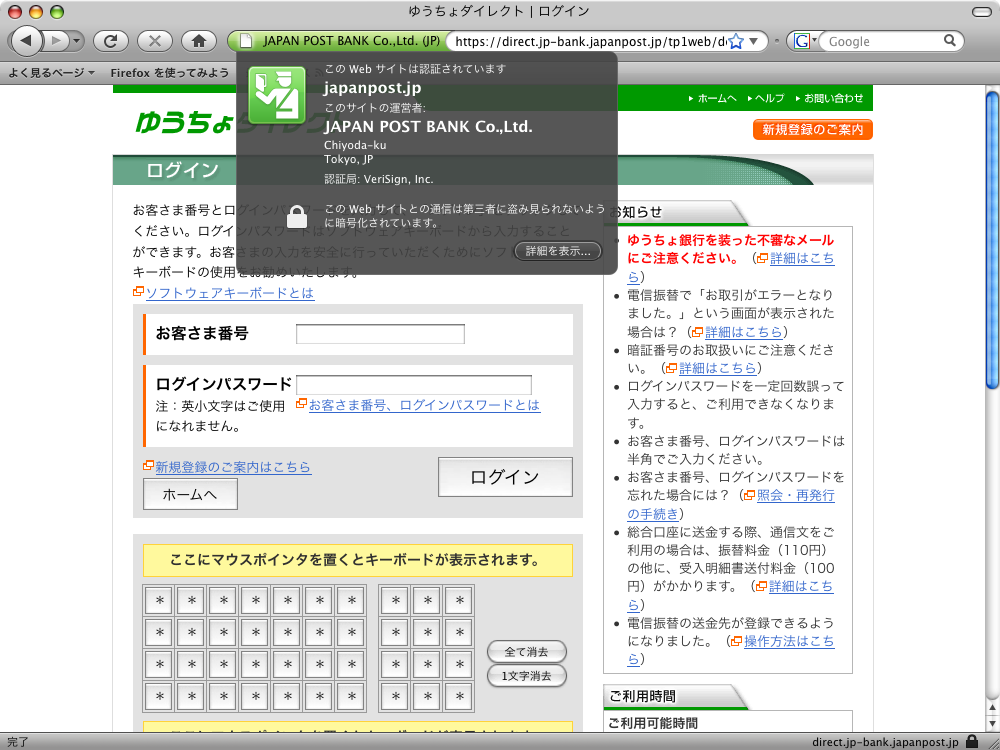Click the お客さま番号 input field
The image size is (1000, 750).
[380, 334]
